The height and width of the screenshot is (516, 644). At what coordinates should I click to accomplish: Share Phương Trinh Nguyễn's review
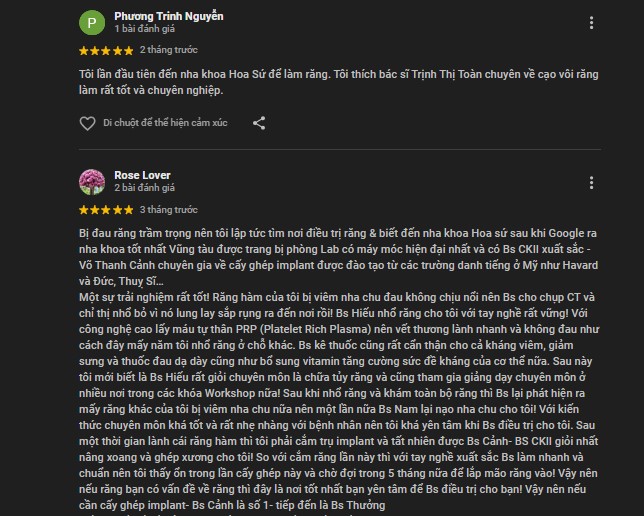(259, 123)
